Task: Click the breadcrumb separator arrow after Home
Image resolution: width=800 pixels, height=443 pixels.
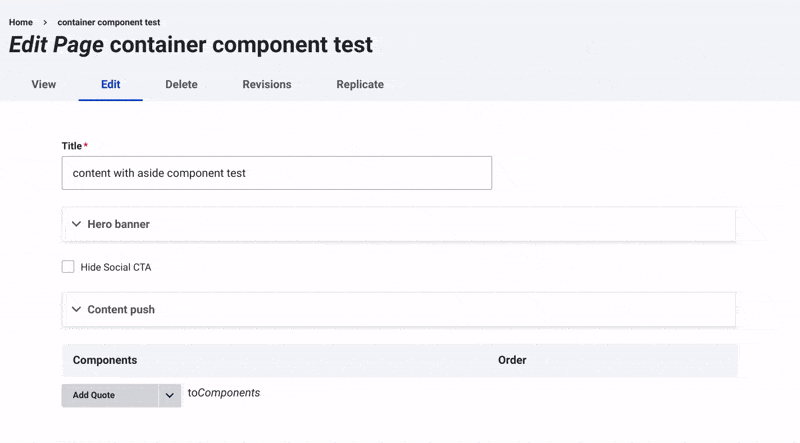Action: point(45,22)
